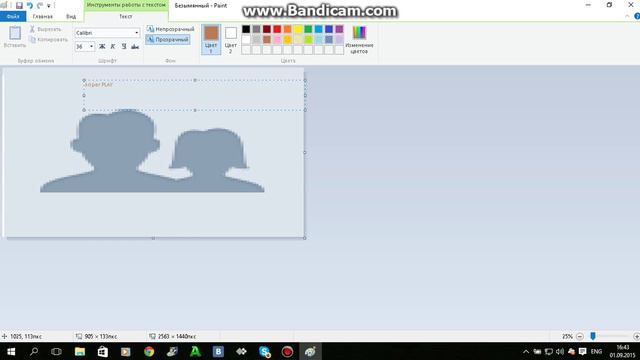Viewport: 640px width, 360px height.
Task: Select Прозрачный transparent background option
Action: point(168,40)
